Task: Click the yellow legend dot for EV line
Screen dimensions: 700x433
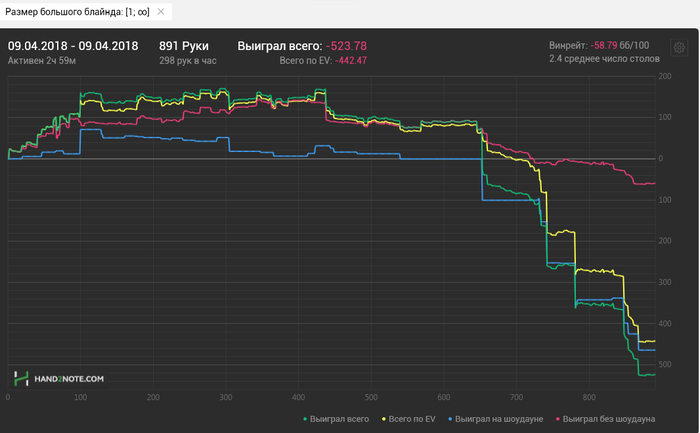Action: tap(383, 419)
